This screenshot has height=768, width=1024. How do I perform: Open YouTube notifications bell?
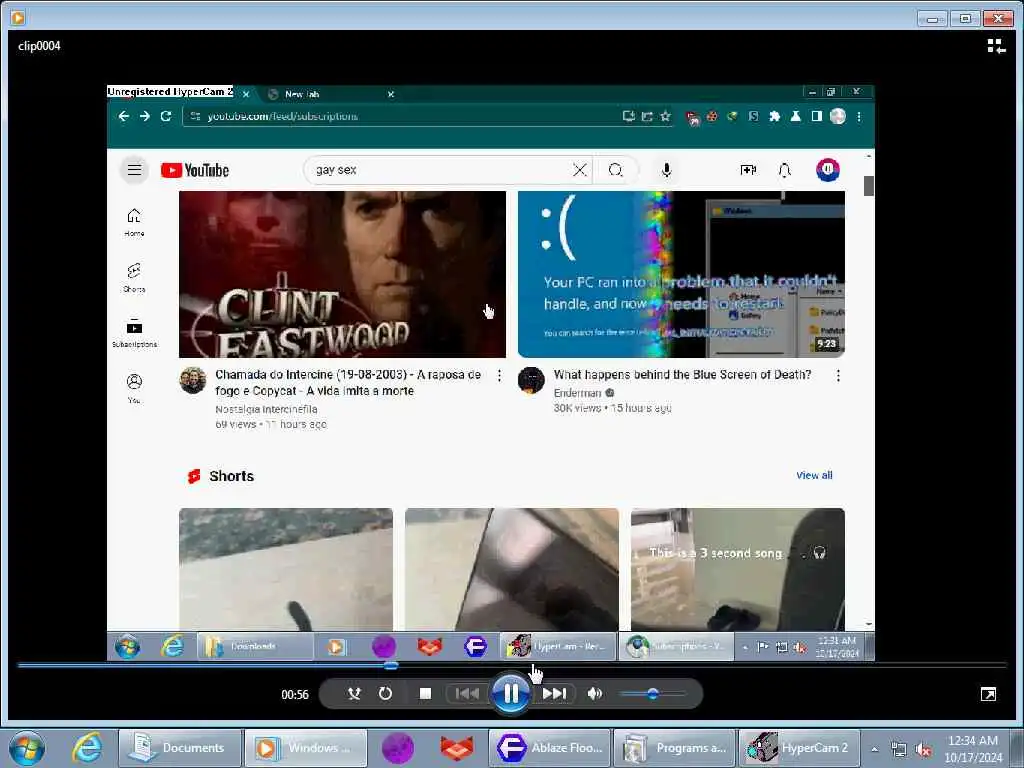785,170
